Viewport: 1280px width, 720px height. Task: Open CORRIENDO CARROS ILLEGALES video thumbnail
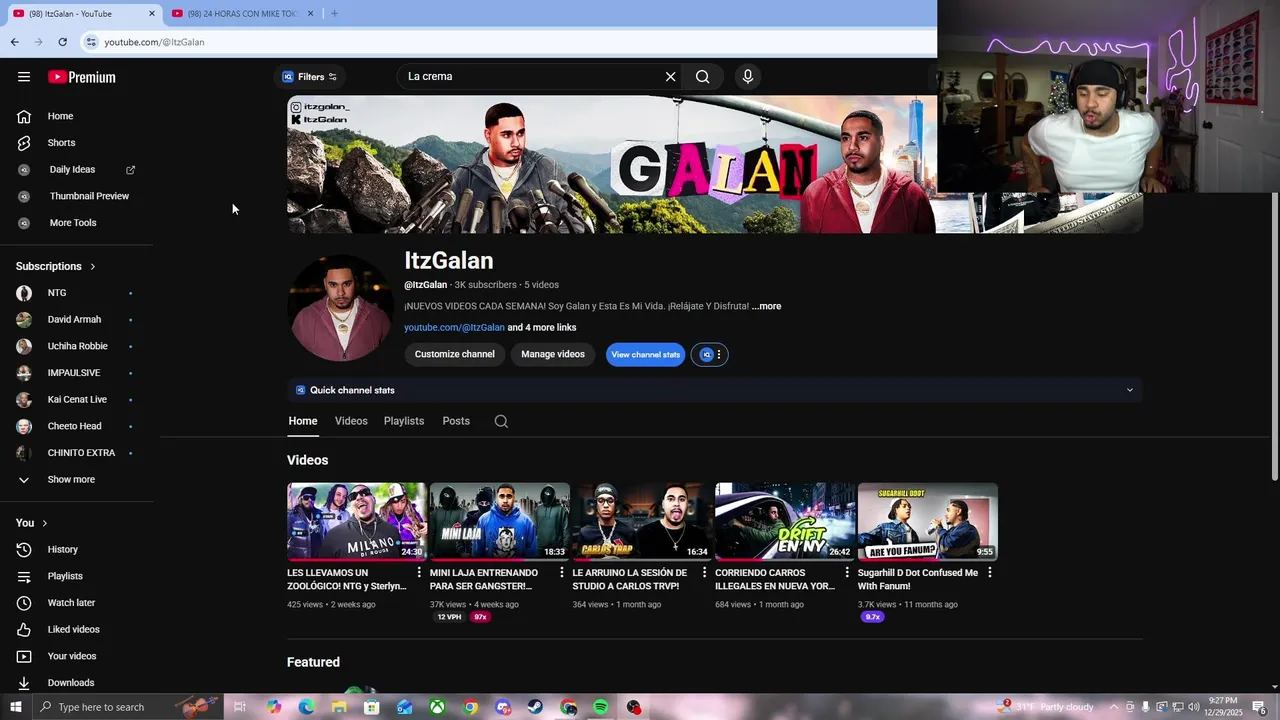click(785, 522)
